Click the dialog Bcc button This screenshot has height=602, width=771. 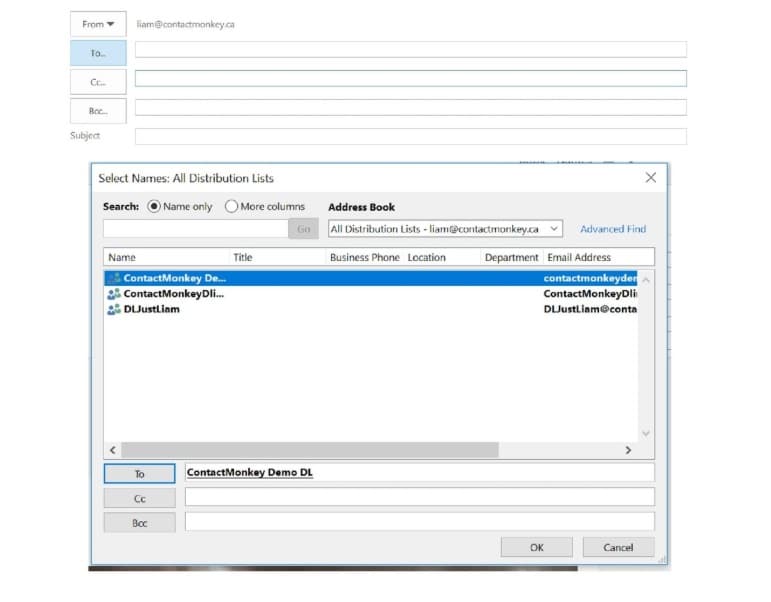(140, 523)
